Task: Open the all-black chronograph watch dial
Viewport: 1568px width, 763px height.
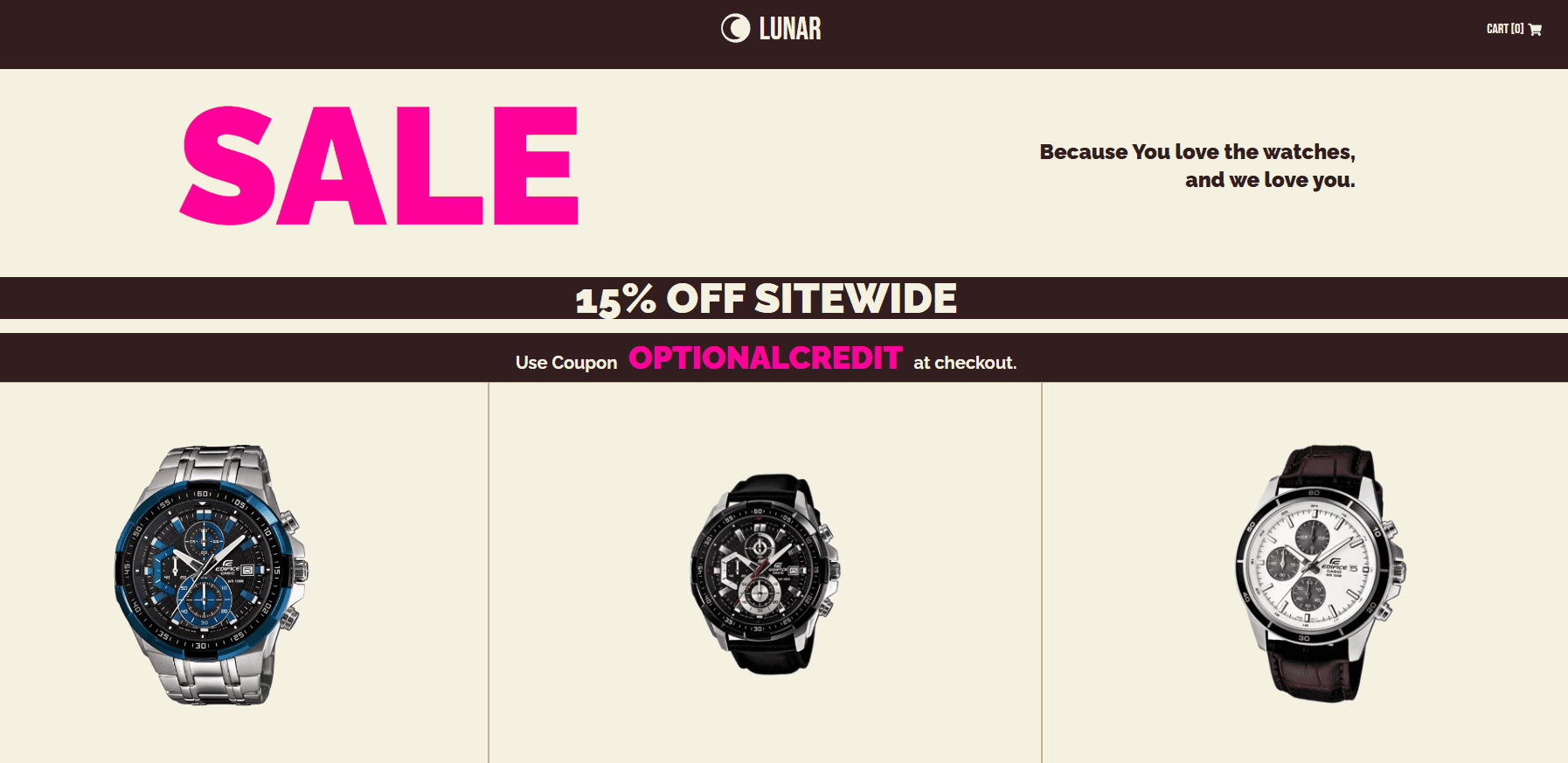Action: pos(760,570)
